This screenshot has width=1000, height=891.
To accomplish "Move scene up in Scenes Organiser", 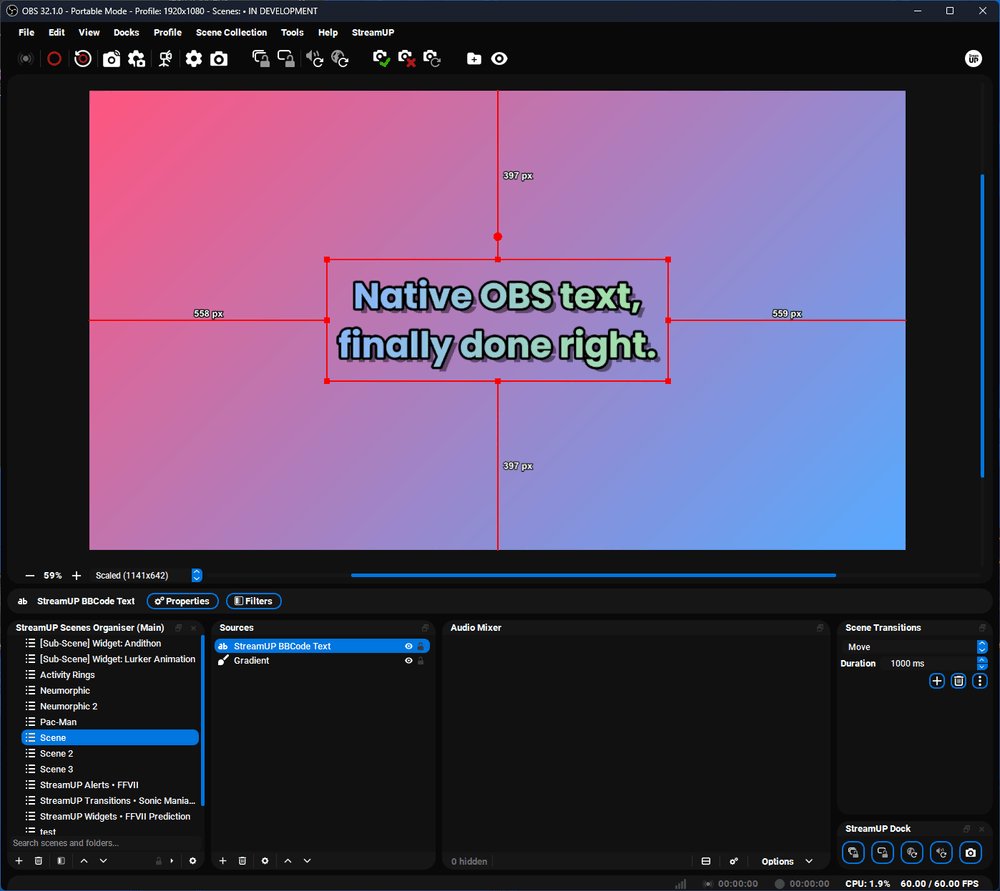I will [x=84, y=860].
